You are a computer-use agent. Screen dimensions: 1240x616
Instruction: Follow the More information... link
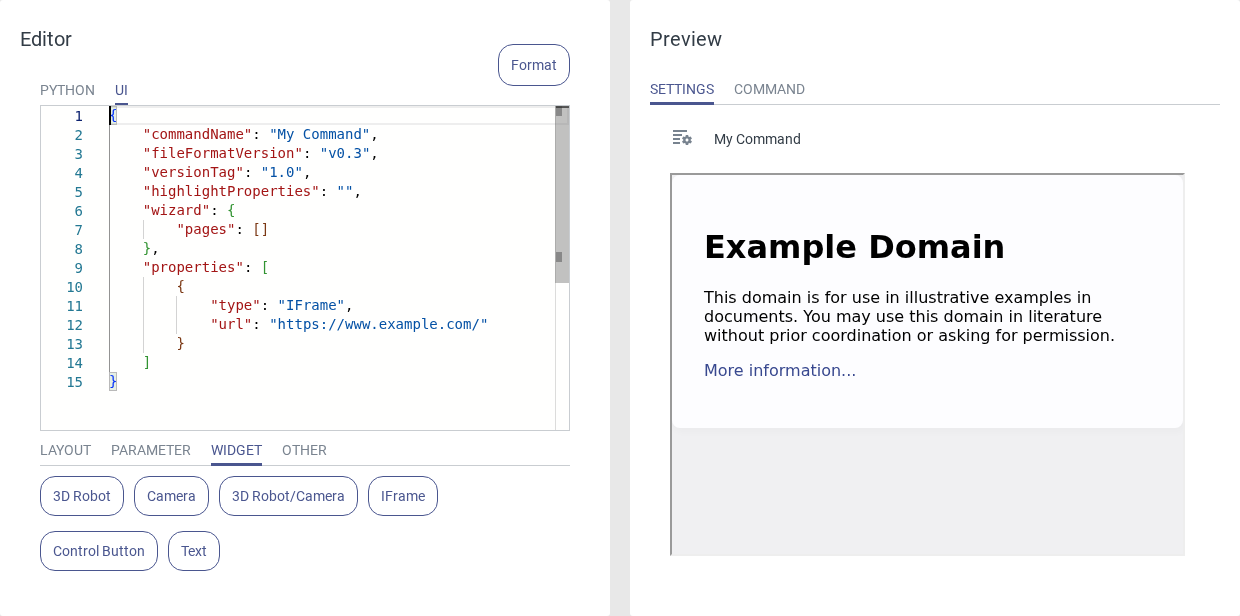pyautogui.click(x=780, y=371)
